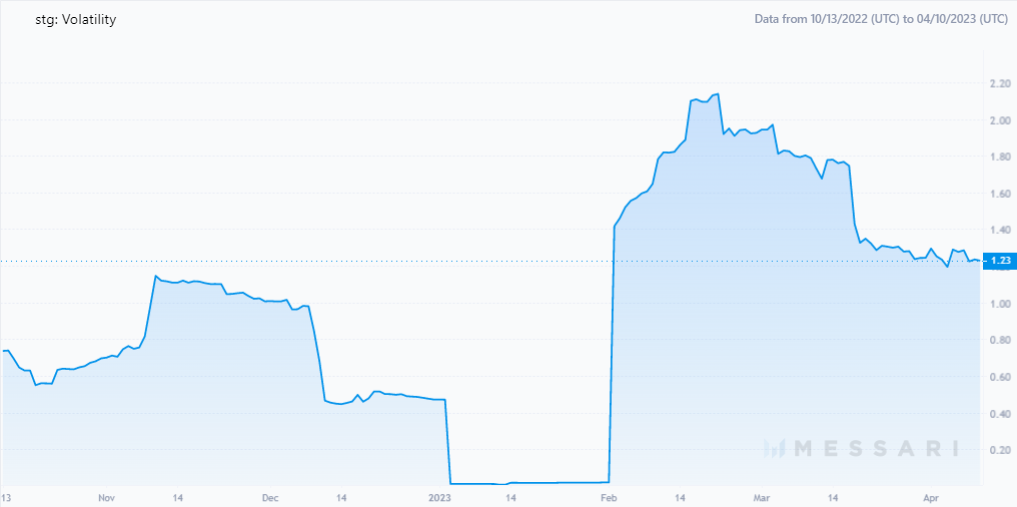Viewport: 1017px width, 507px height.
Task: Click the flat near-zero line in January
Action: (529, 483)
